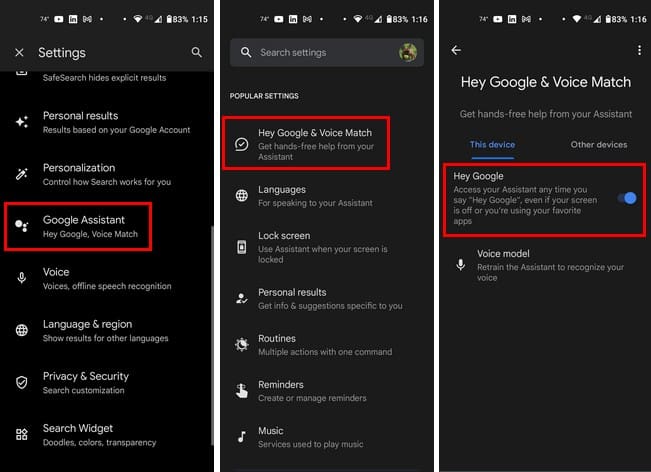Click "Results based on your Google Account" text
The image size is (651, 472).
pos(117,130)
